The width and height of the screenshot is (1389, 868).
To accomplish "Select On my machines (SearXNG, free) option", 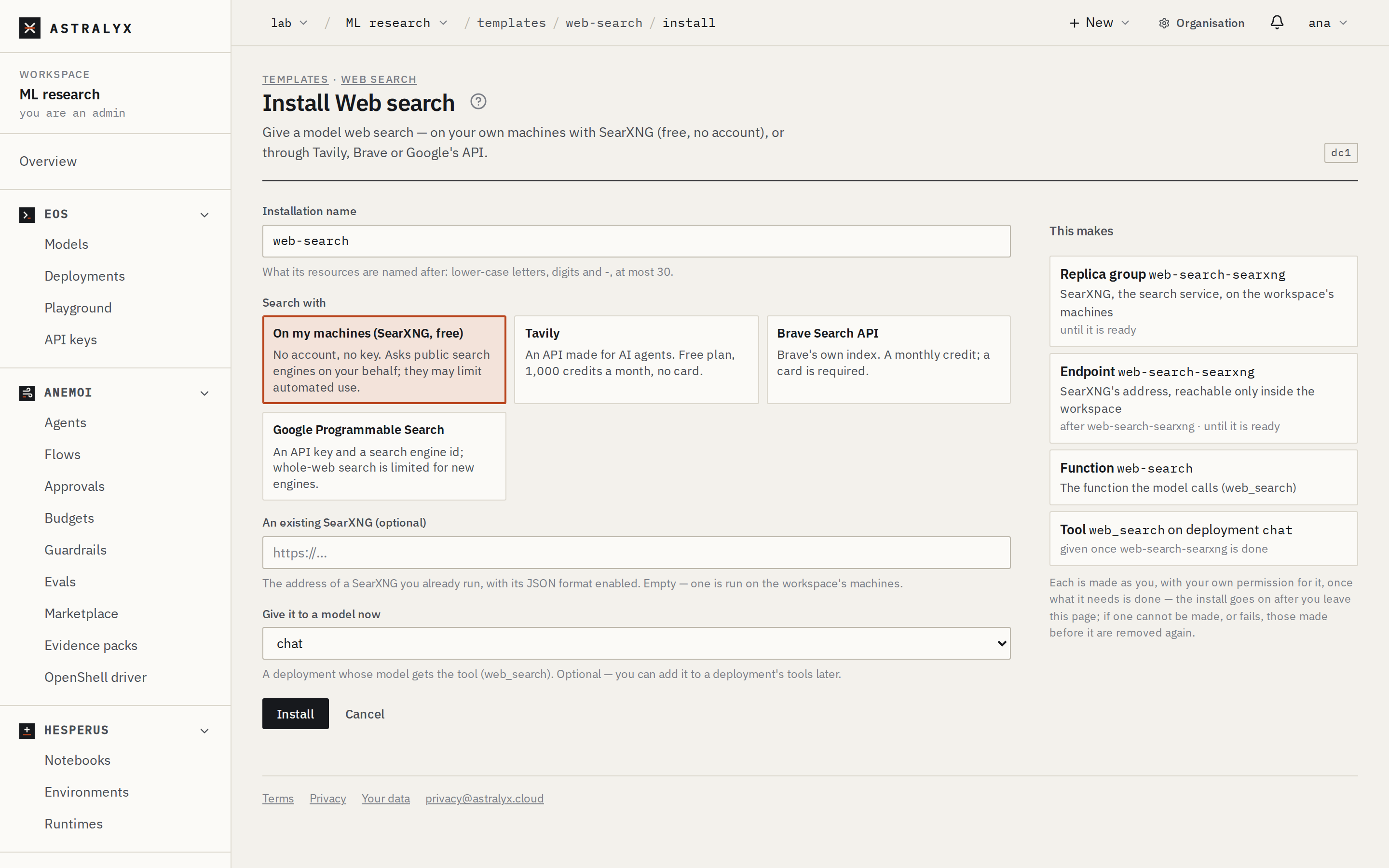I will click(x=384, y=359).
